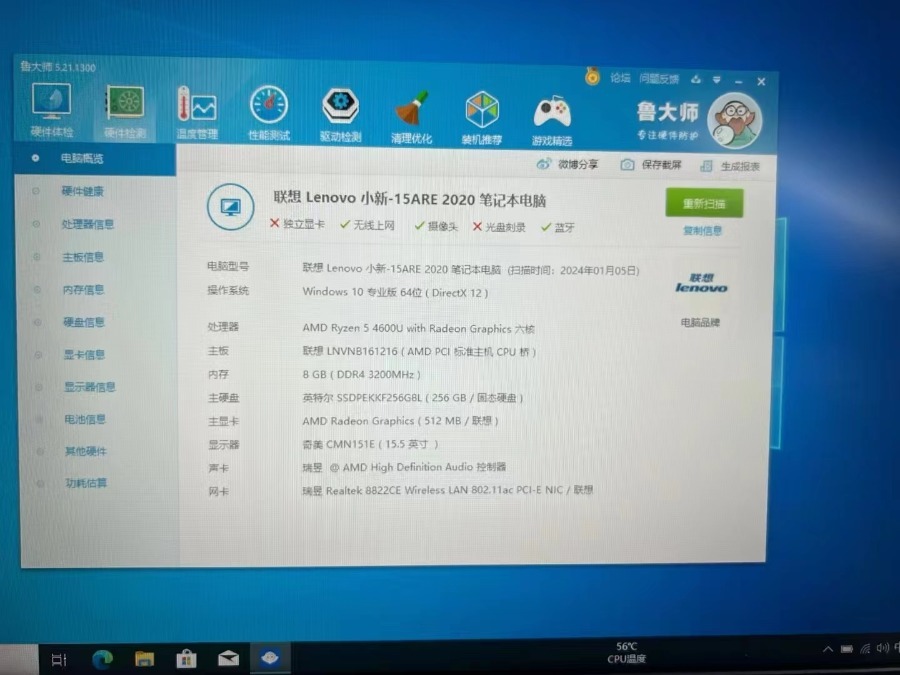Open 装机推荐 cube icon
900x675 pixels.
click(482, 111)
